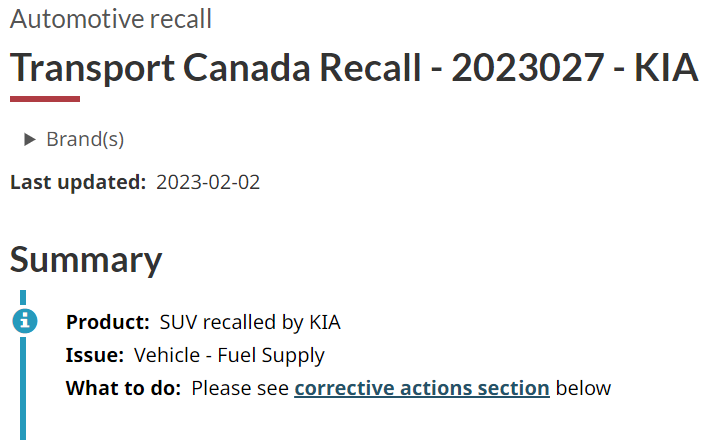This screenshot has width=716, height=447.
Task: Click the word below after the link
Action: tap(583, 389)
